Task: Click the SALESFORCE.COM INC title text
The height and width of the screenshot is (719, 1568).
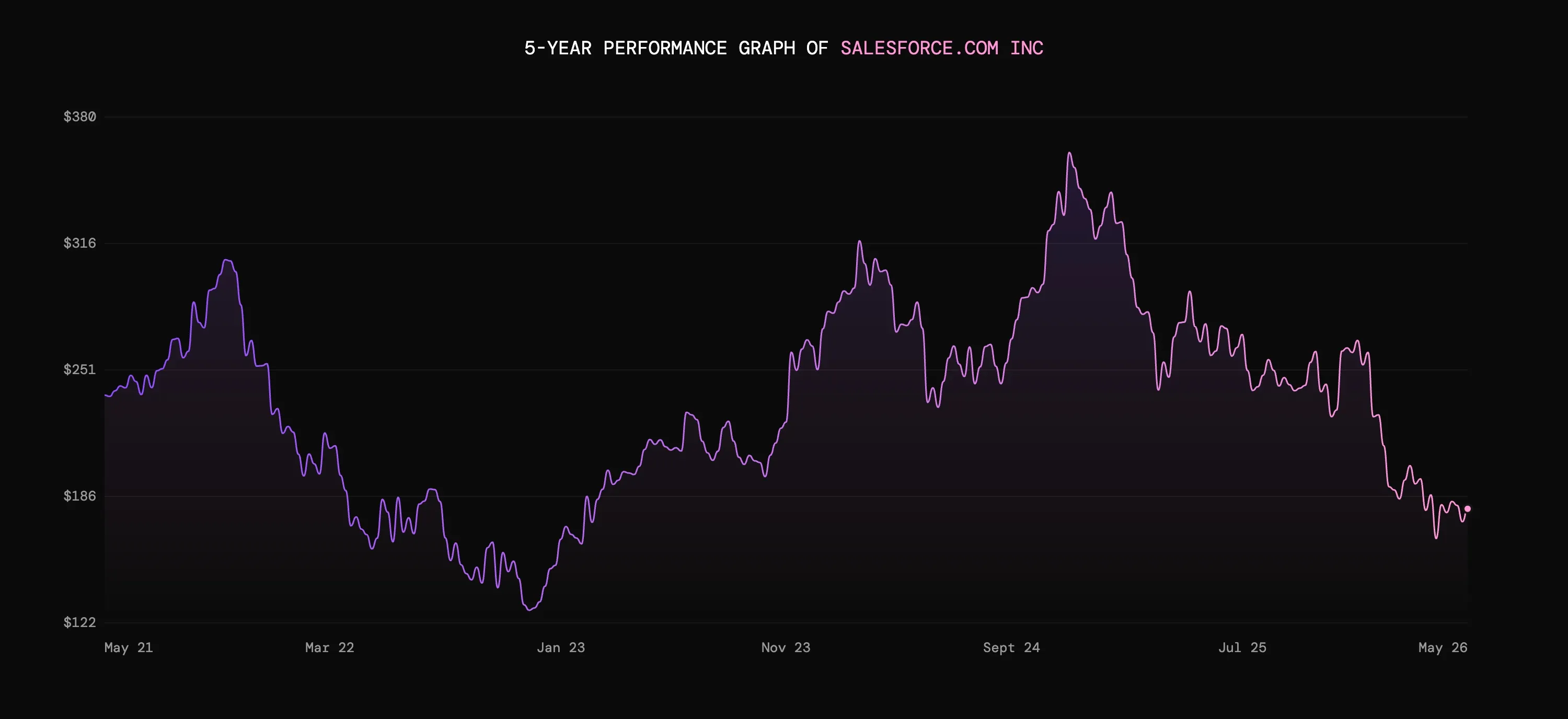Action: (x=942, y=48)
